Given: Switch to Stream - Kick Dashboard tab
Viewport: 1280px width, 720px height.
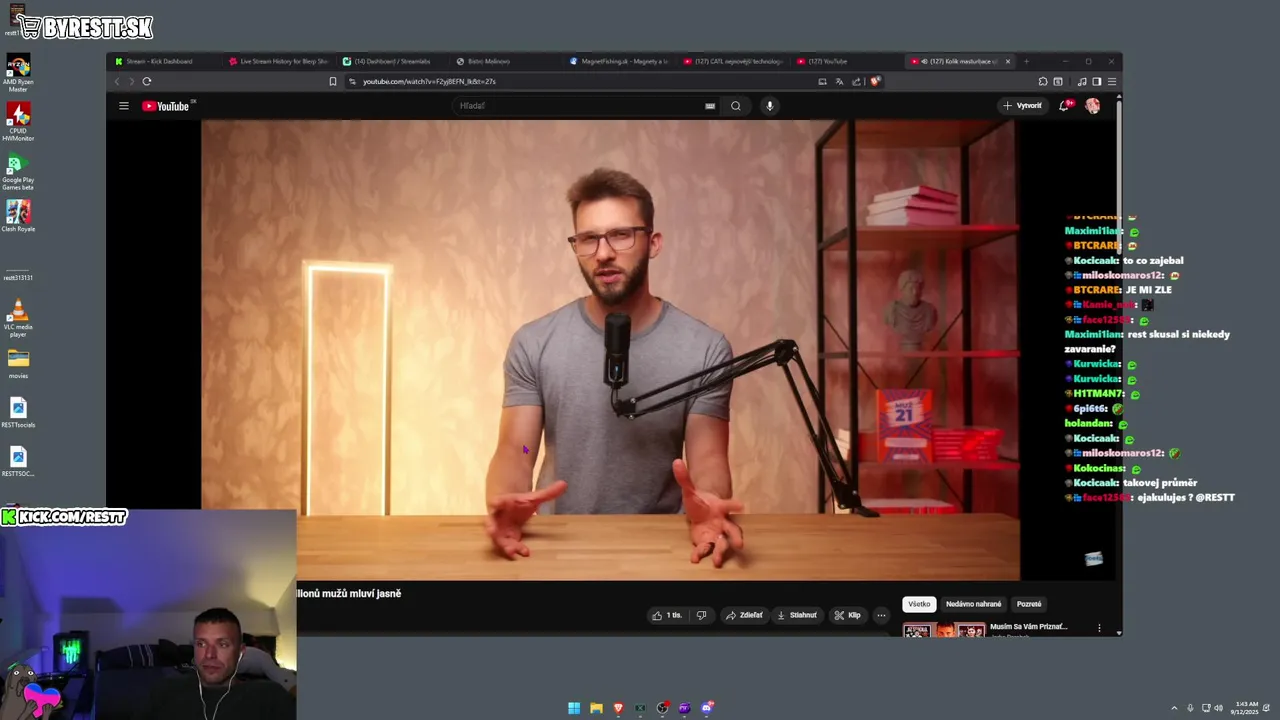Looking at the screenshot, I should coord(160,61).
